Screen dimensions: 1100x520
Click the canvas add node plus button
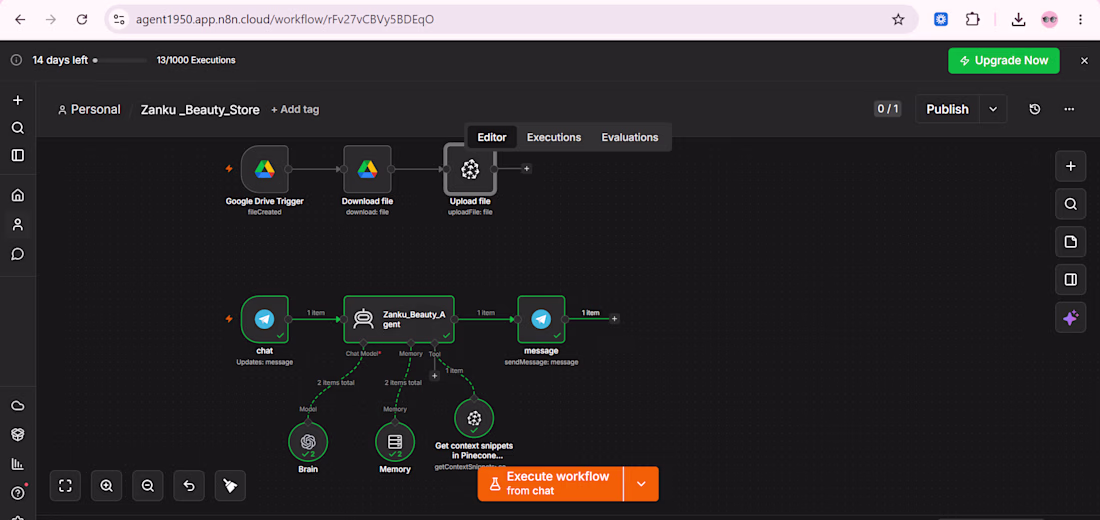(x=1071, y=166)
